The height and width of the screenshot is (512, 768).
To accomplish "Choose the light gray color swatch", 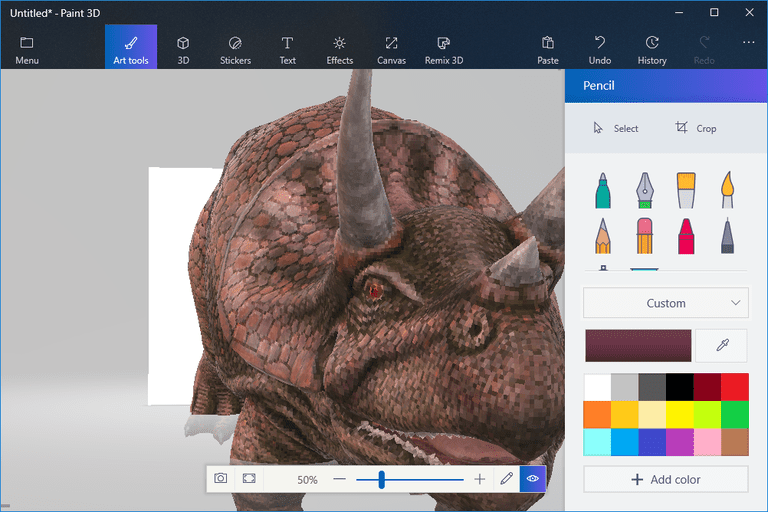I will tap(624, 387).
